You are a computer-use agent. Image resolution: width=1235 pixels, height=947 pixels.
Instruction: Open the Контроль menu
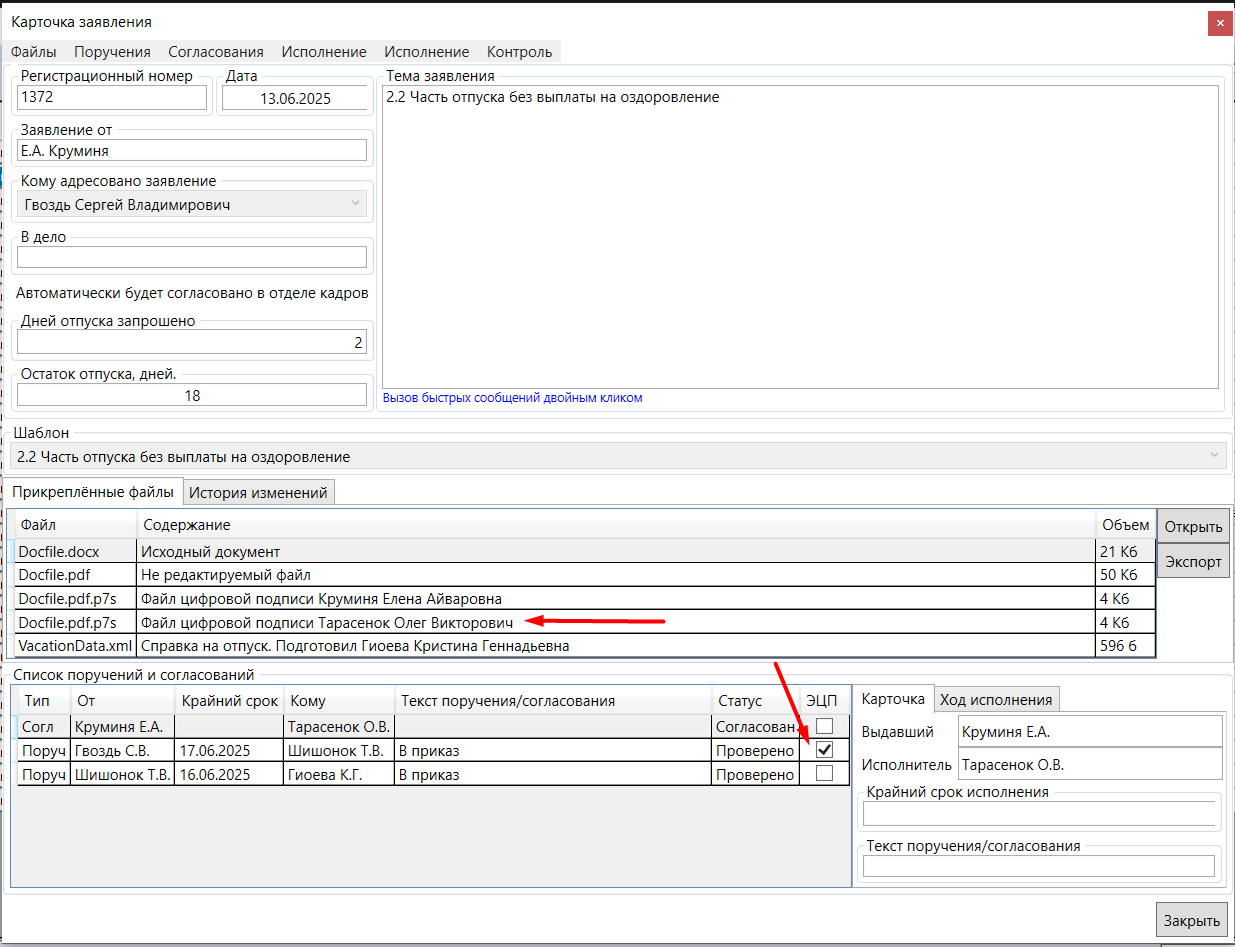pyautogui.click(x=519, y=52)
